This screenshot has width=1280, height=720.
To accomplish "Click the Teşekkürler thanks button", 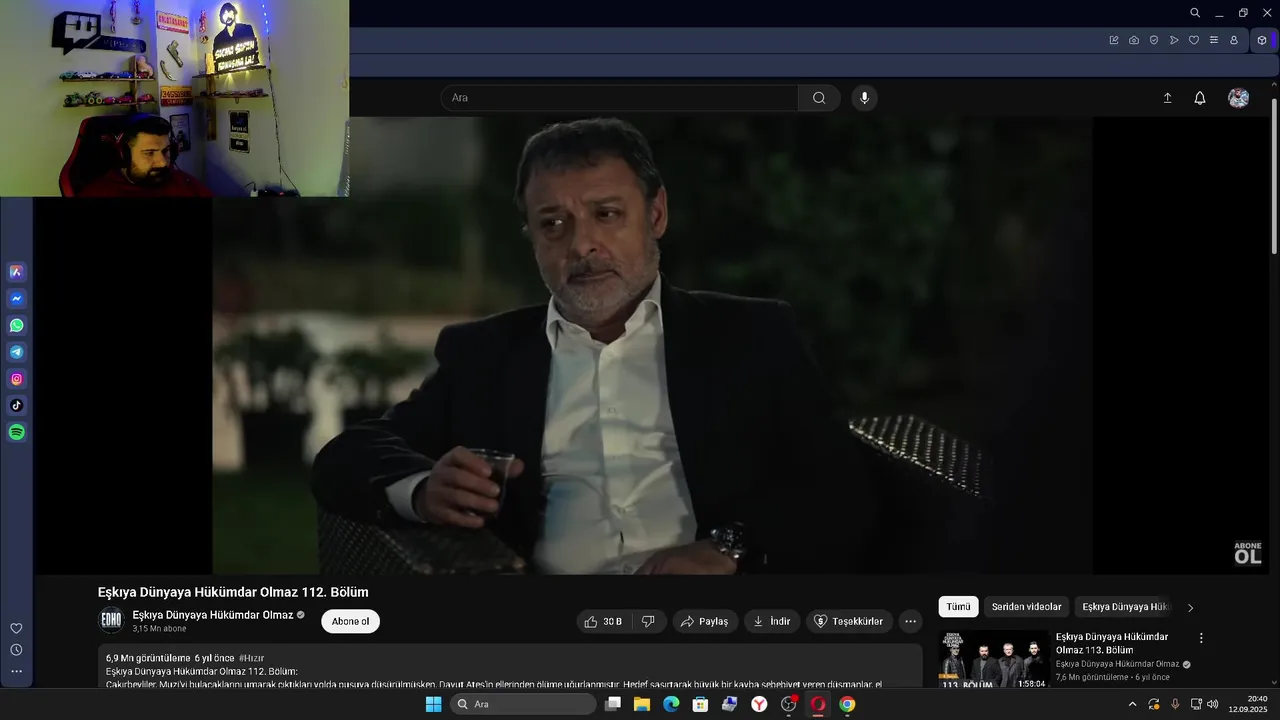I will pos(849,621).
